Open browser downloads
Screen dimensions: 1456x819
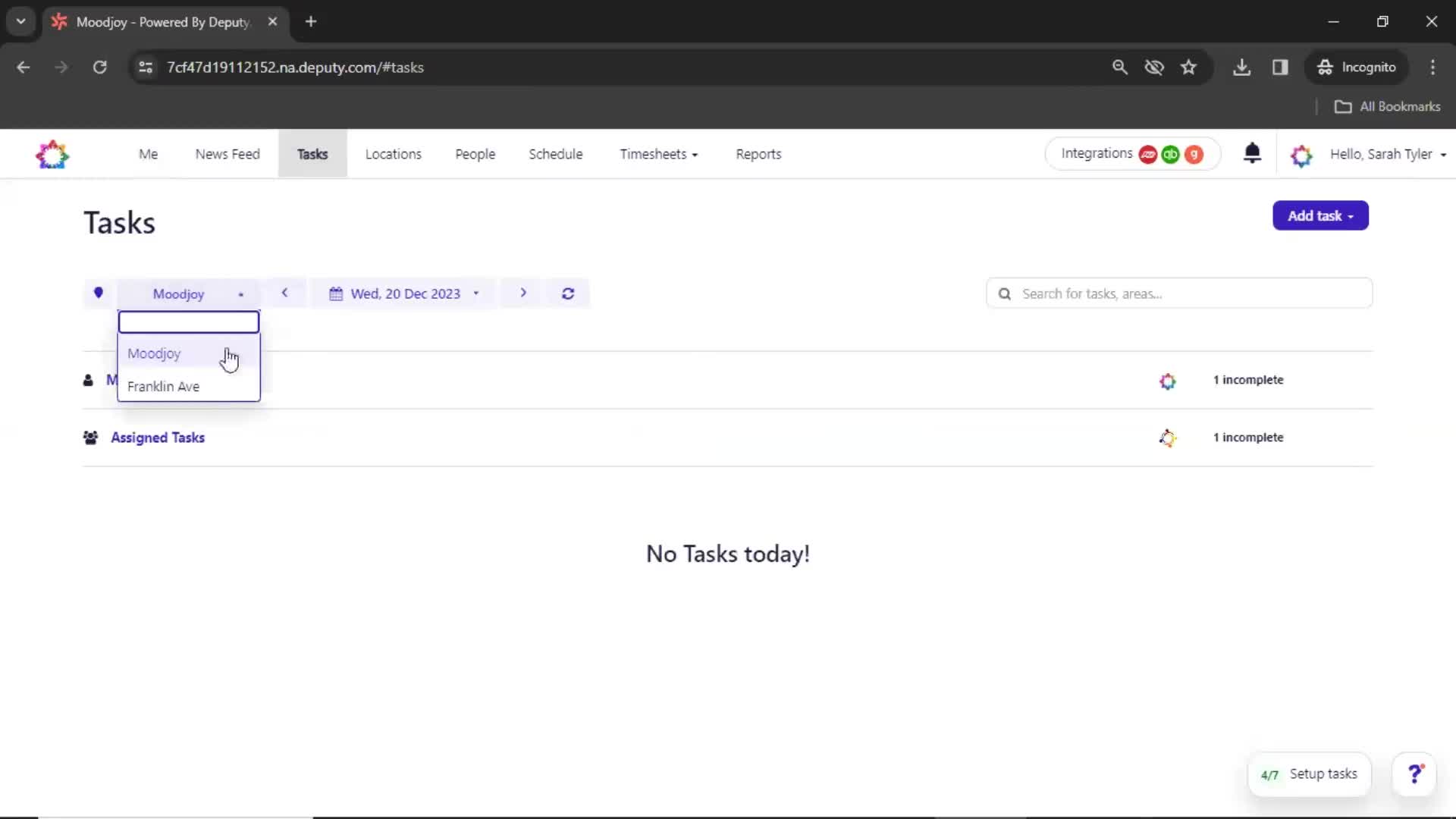(1241, 67)
